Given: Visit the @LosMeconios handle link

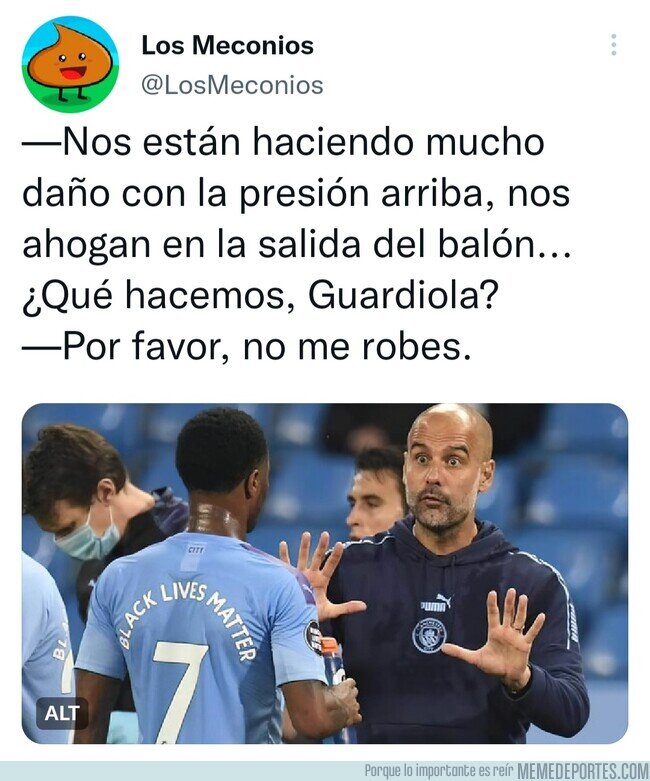Looking at the screenshot, I should (x=232, y=85).
